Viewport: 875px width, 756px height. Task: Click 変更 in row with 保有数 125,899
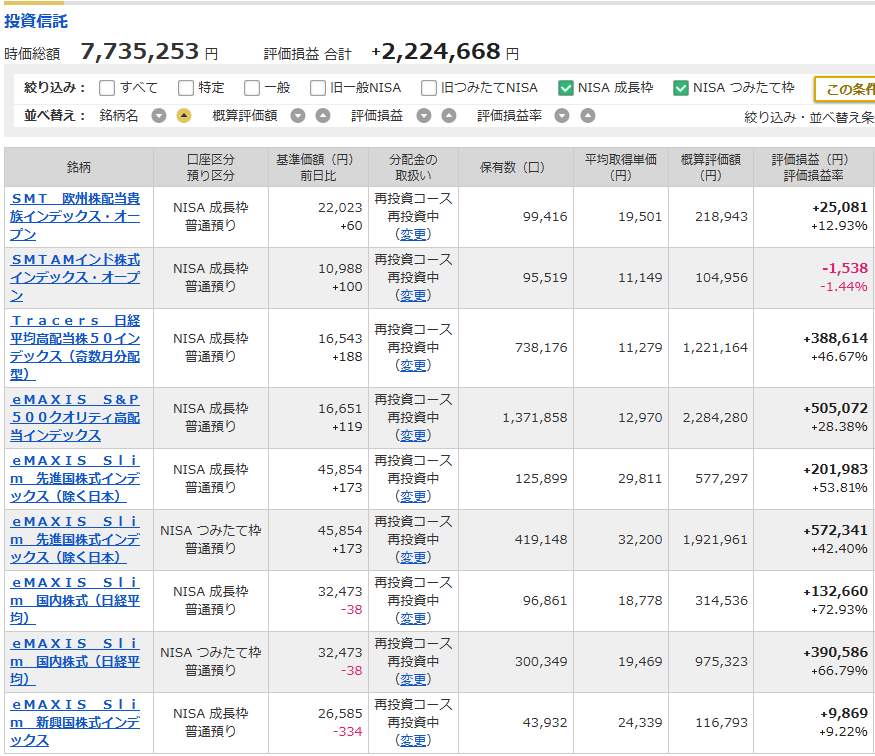click(x=413, y=496)
